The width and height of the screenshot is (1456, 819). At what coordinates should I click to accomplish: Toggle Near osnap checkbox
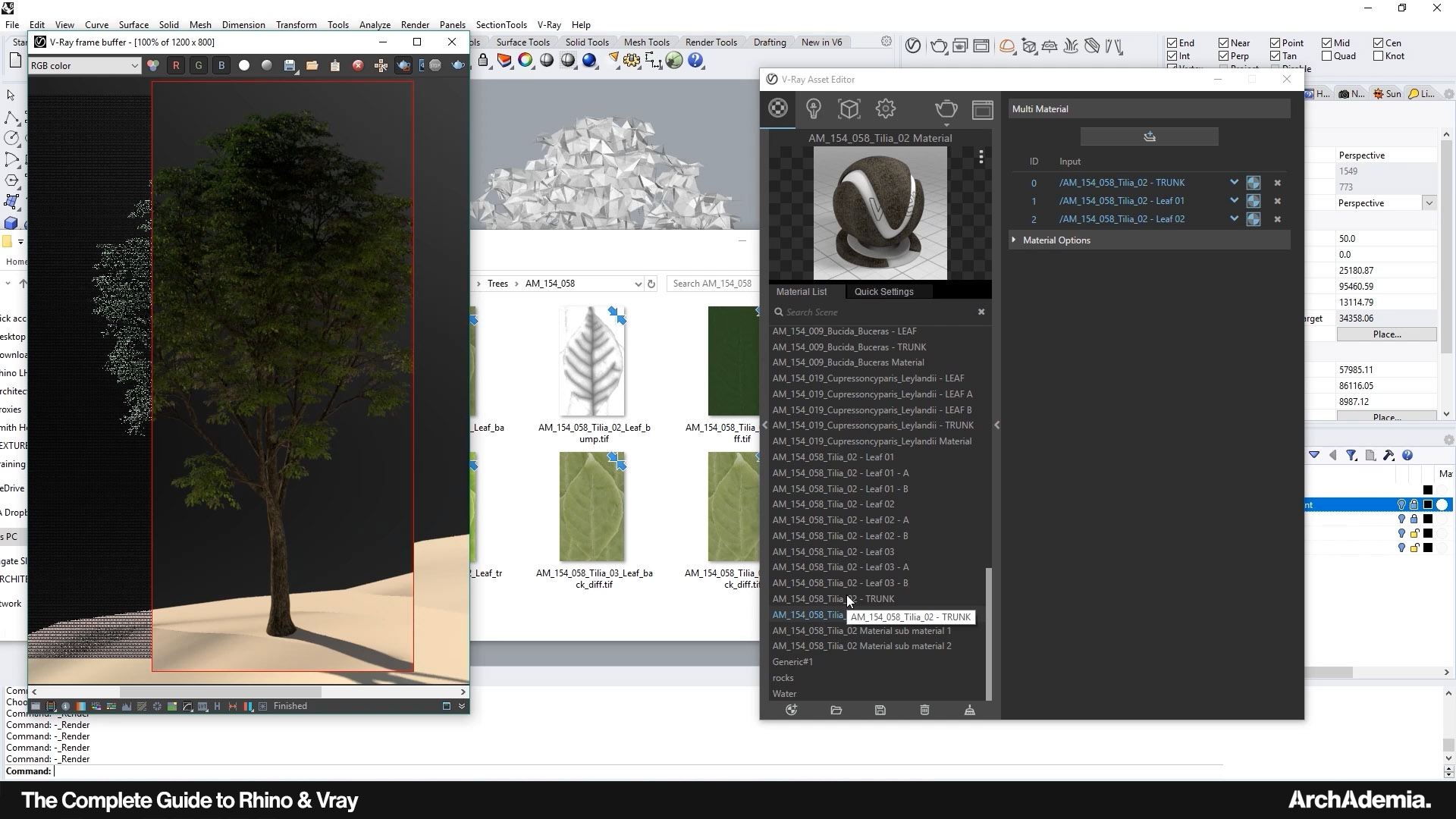pos(1224,43)
